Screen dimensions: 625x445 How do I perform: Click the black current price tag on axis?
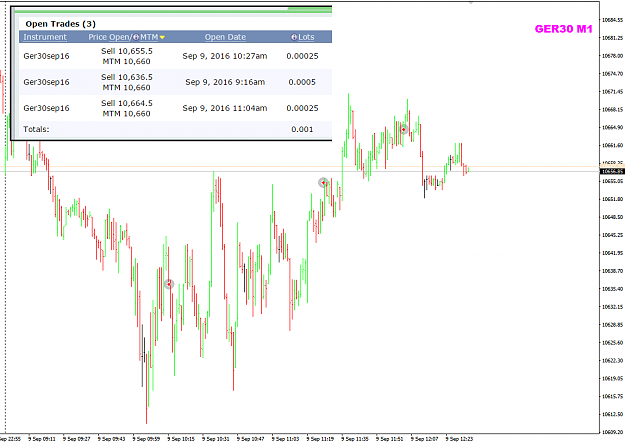coord(612,171)
